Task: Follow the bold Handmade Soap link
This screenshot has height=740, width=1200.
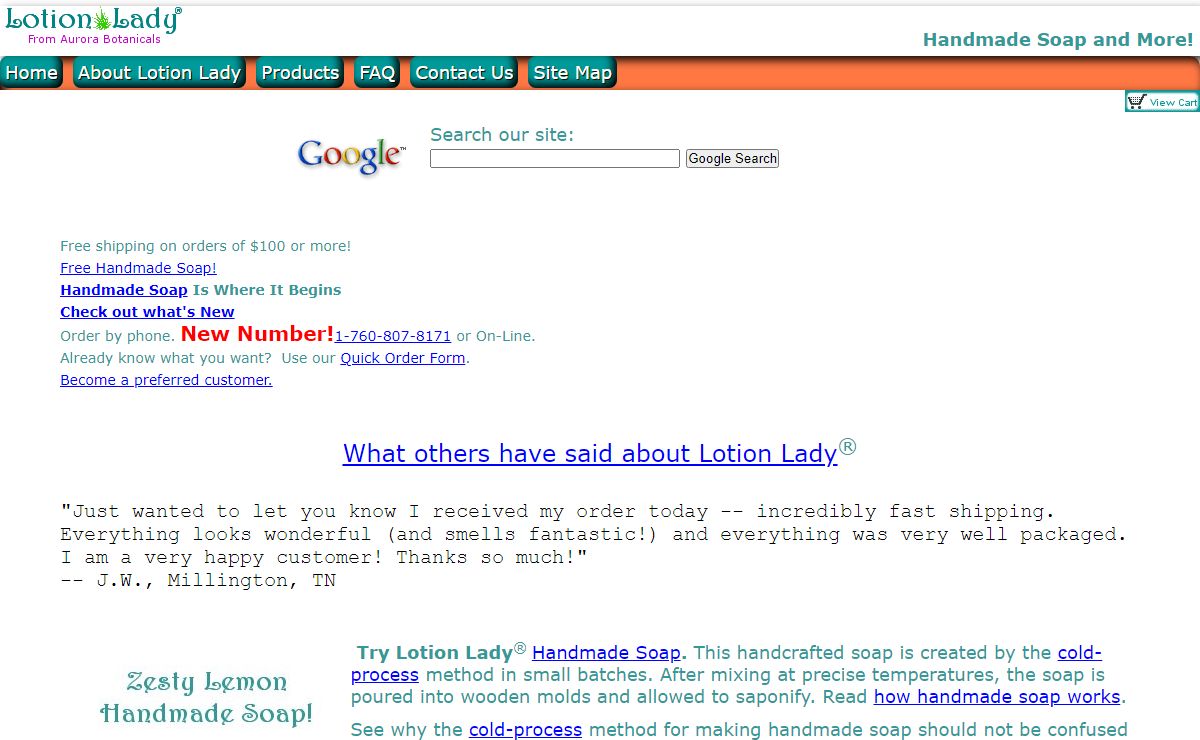Action: pos(124,290)
